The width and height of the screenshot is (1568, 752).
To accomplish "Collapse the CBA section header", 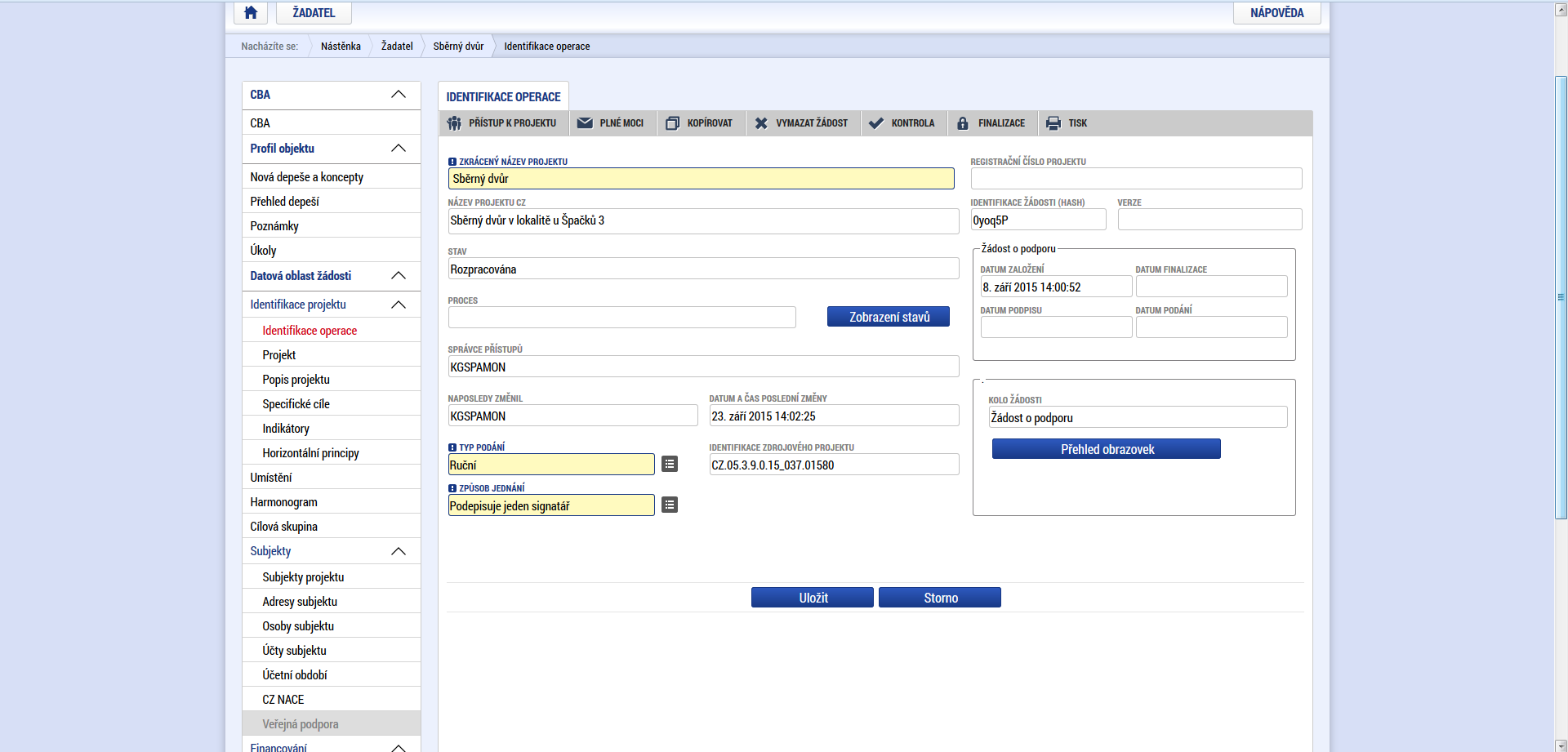I will pos(399,95).
